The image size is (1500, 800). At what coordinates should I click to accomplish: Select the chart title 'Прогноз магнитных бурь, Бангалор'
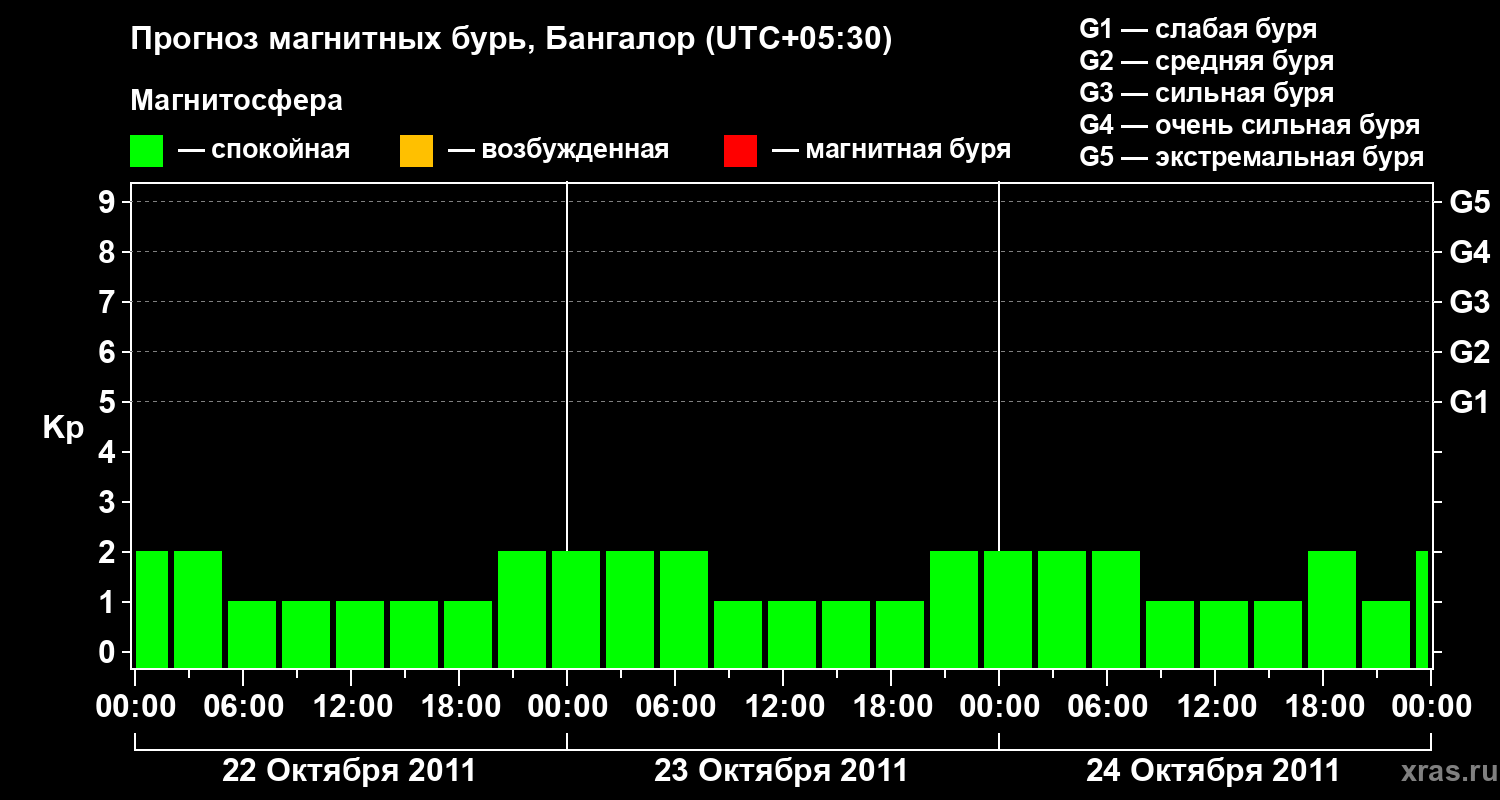[x=413, y=40]
